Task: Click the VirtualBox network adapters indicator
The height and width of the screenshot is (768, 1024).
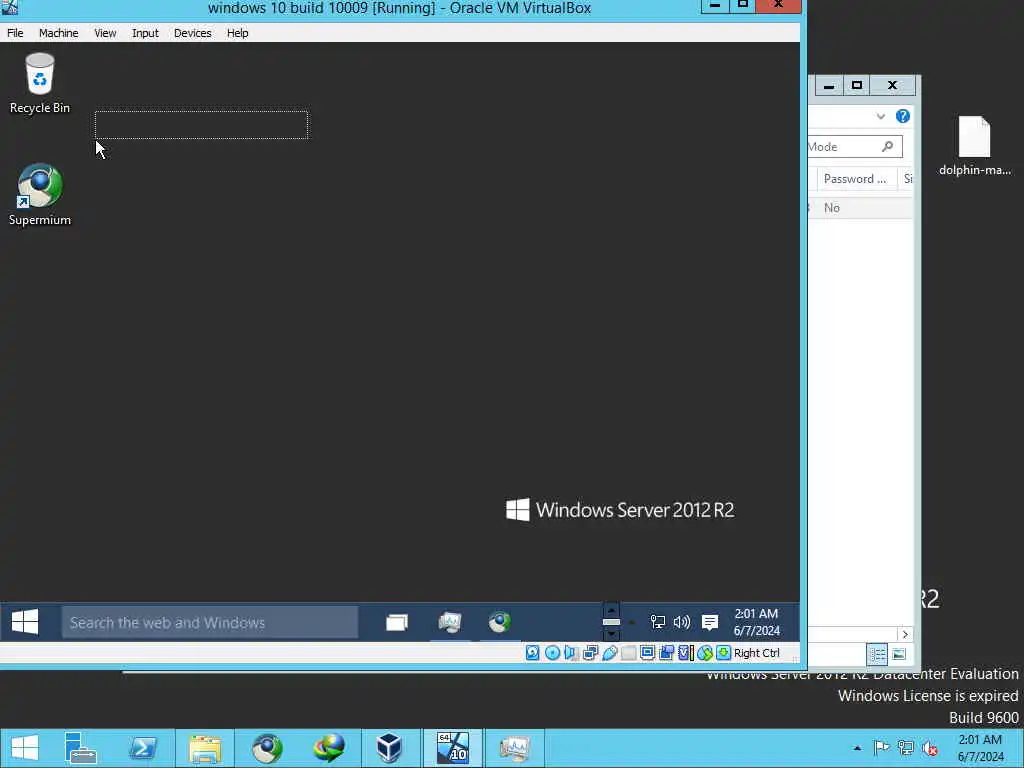Action: point(591,653)
